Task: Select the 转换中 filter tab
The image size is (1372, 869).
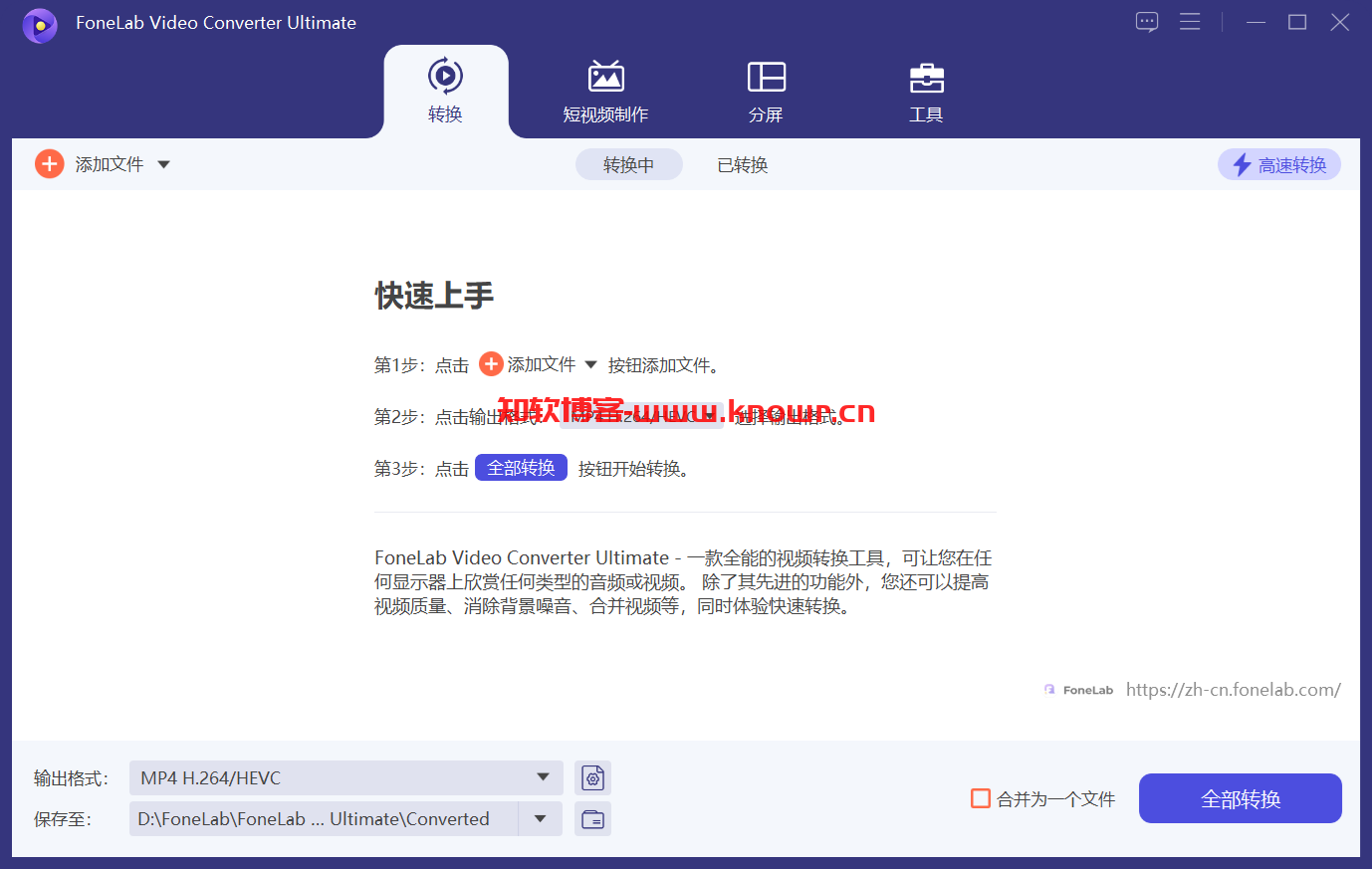Action: [629, 164]
